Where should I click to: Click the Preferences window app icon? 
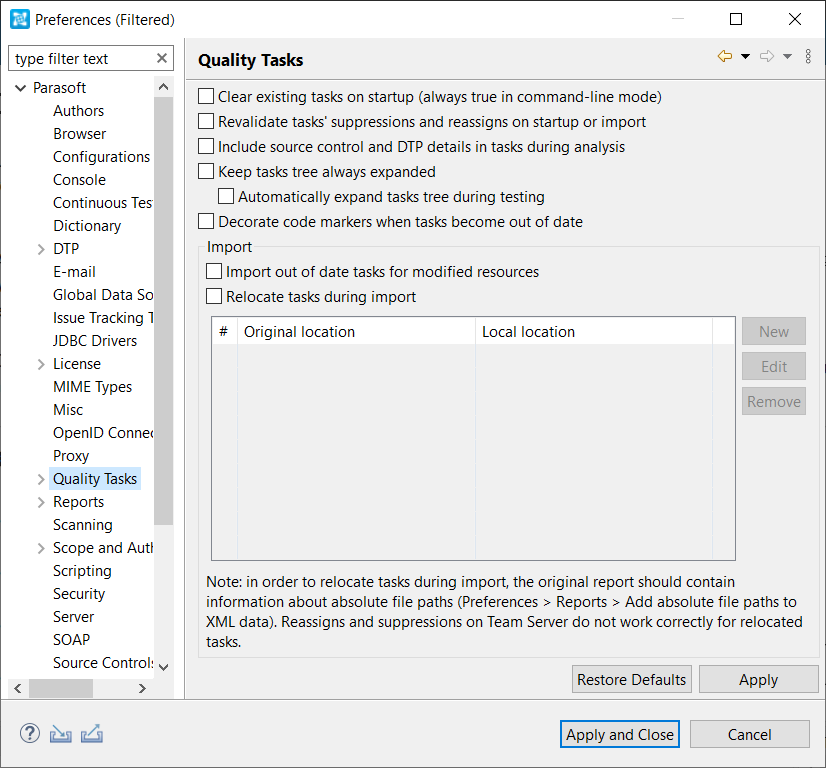[x=20, y=19]
